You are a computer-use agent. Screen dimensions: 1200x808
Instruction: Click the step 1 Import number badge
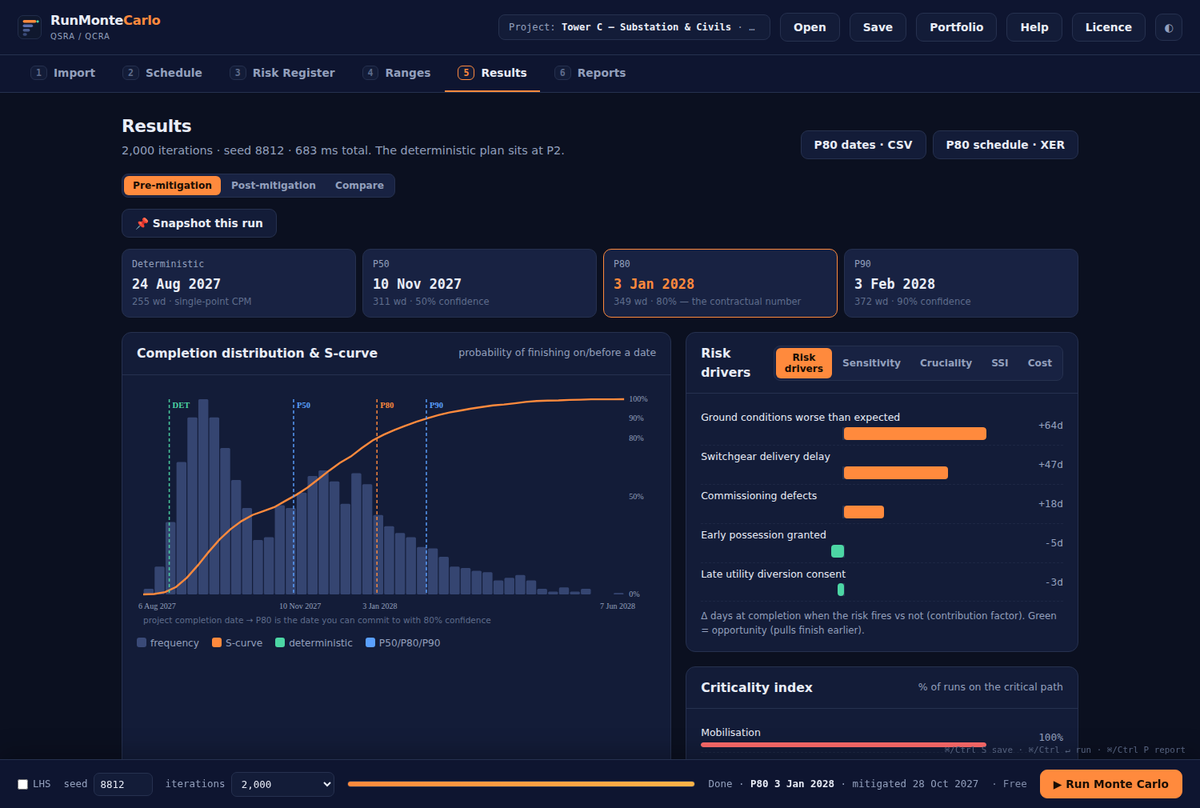click(x=39, y=73)
